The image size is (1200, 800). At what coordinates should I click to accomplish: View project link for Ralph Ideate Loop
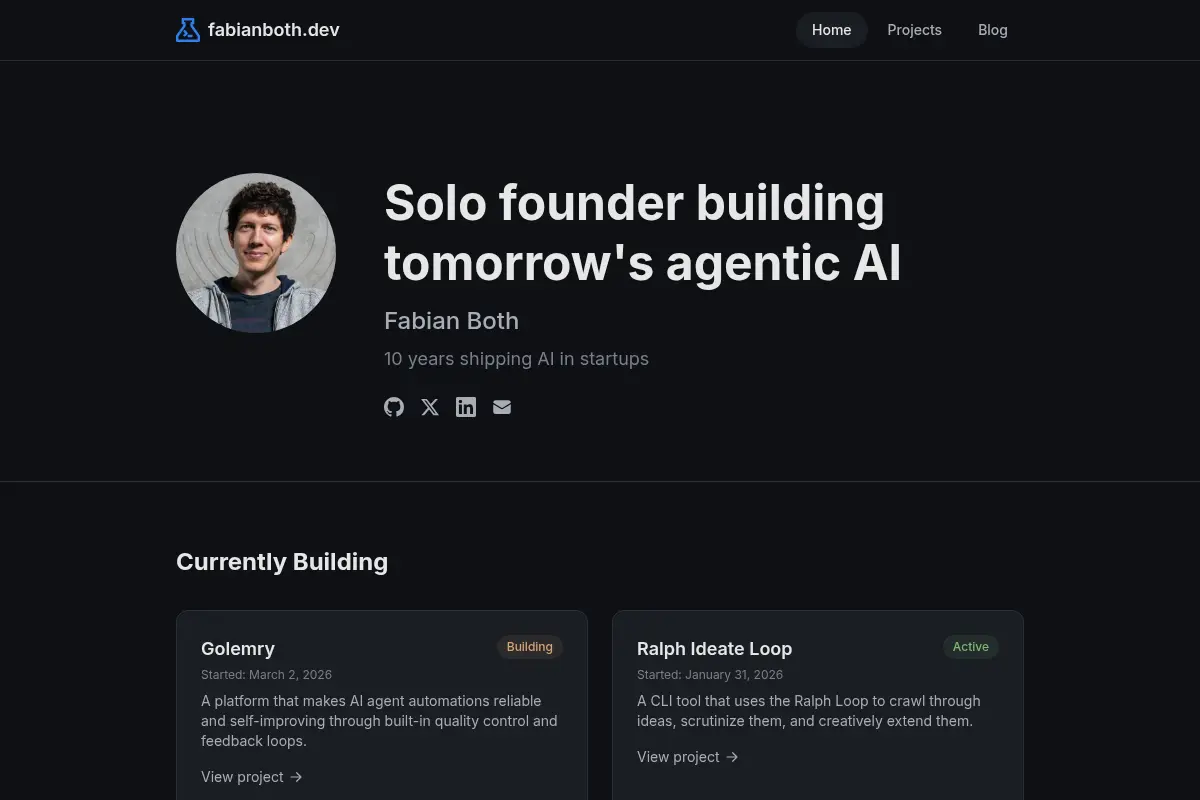pos(688,757)
